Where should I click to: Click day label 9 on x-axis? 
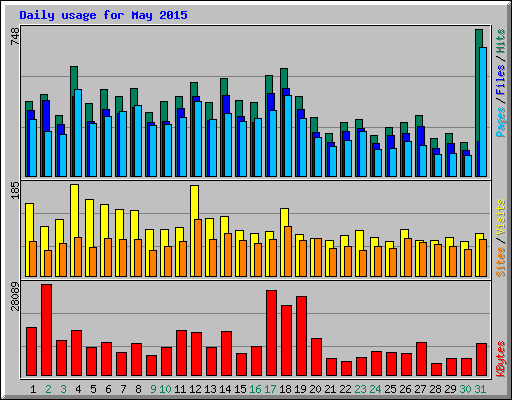pos(153,389)
